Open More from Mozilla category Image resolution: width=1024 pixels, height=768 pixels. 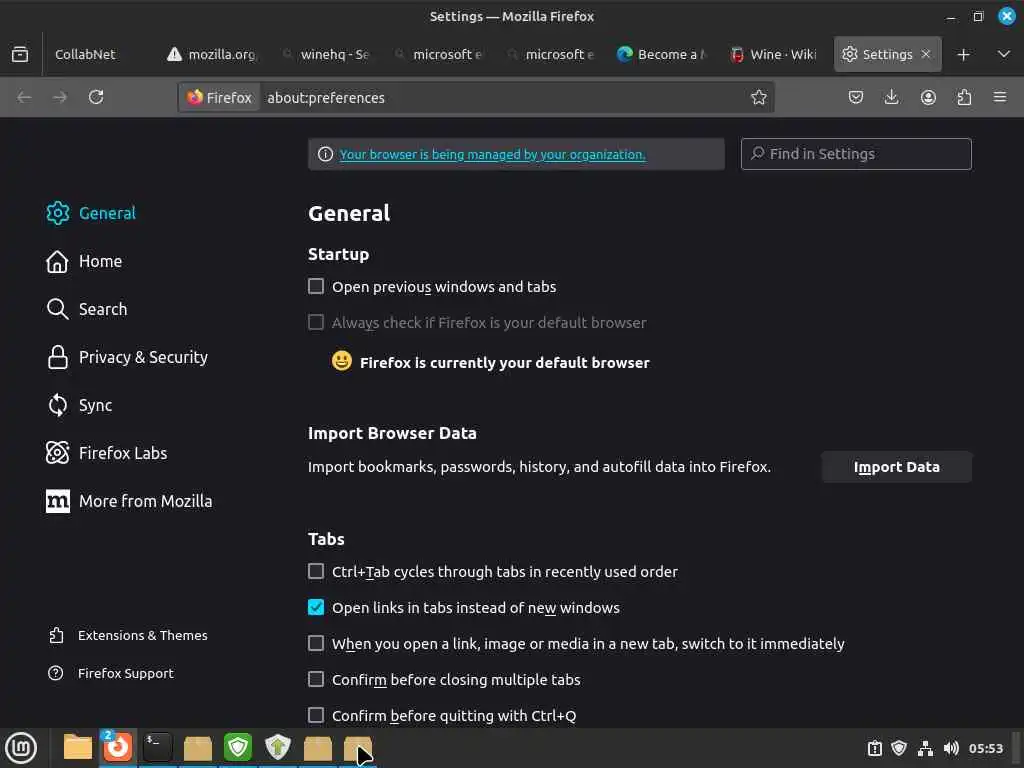129,501
